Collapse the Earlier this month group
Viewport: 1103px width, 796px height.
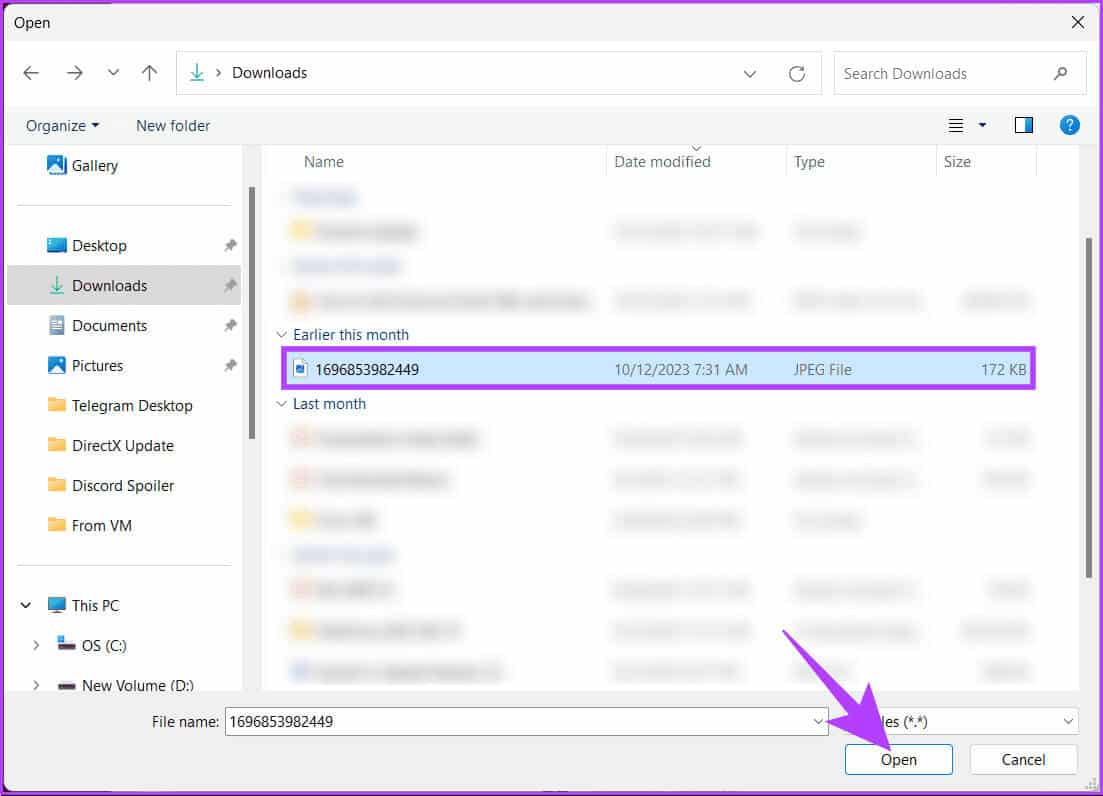click(x=281, y=334)
